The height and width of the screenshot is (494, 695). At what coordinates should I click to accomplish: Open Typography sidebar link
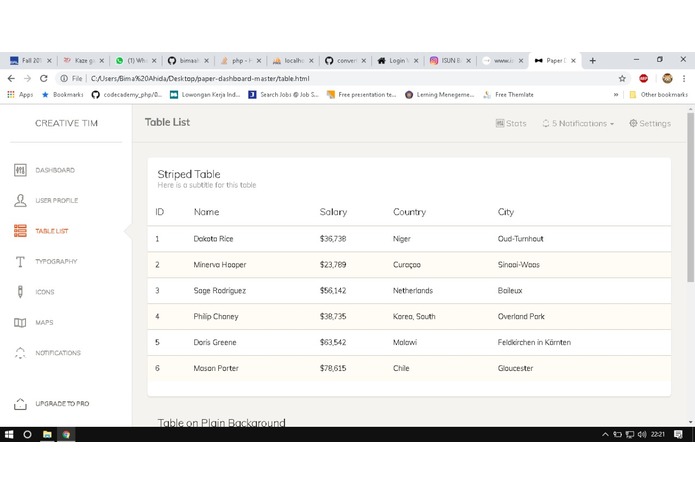[x=56, y=261]
